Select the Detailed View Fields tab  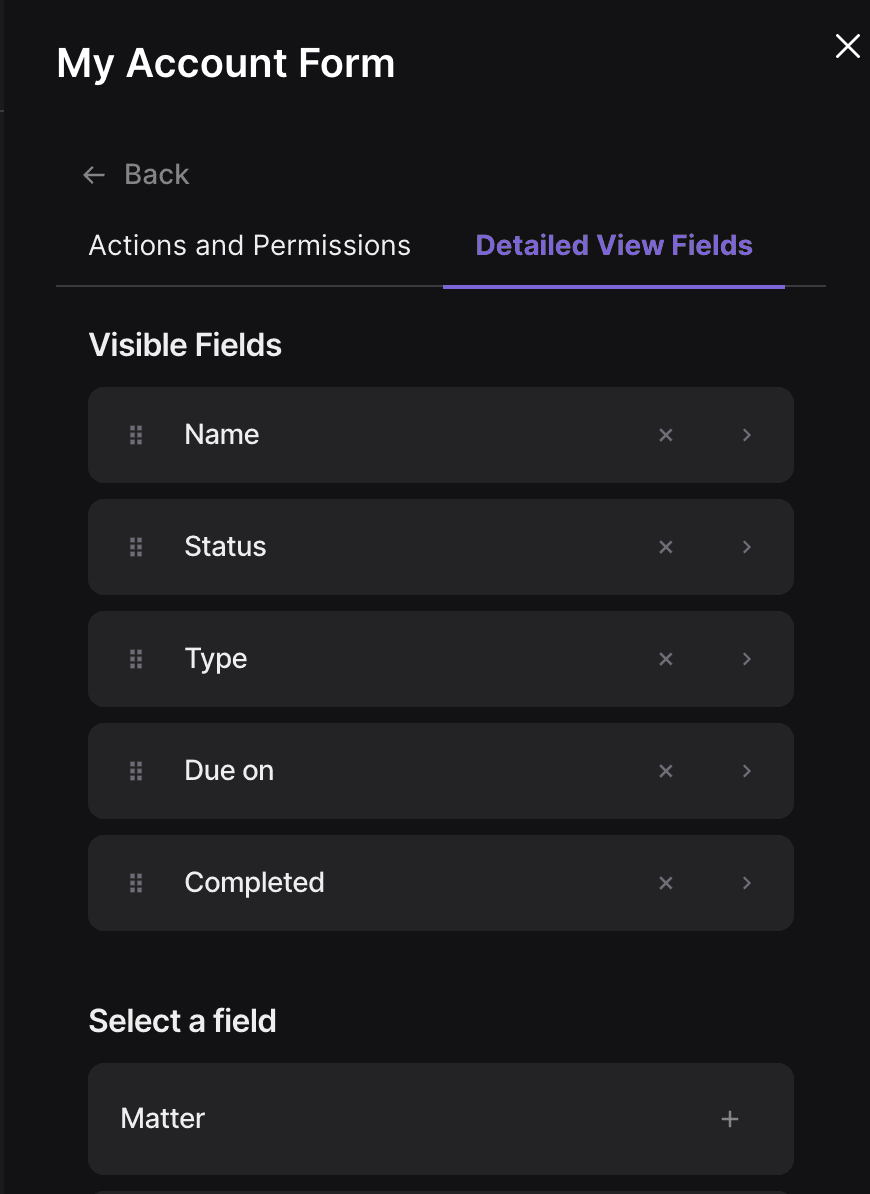(x=613, y=246)
